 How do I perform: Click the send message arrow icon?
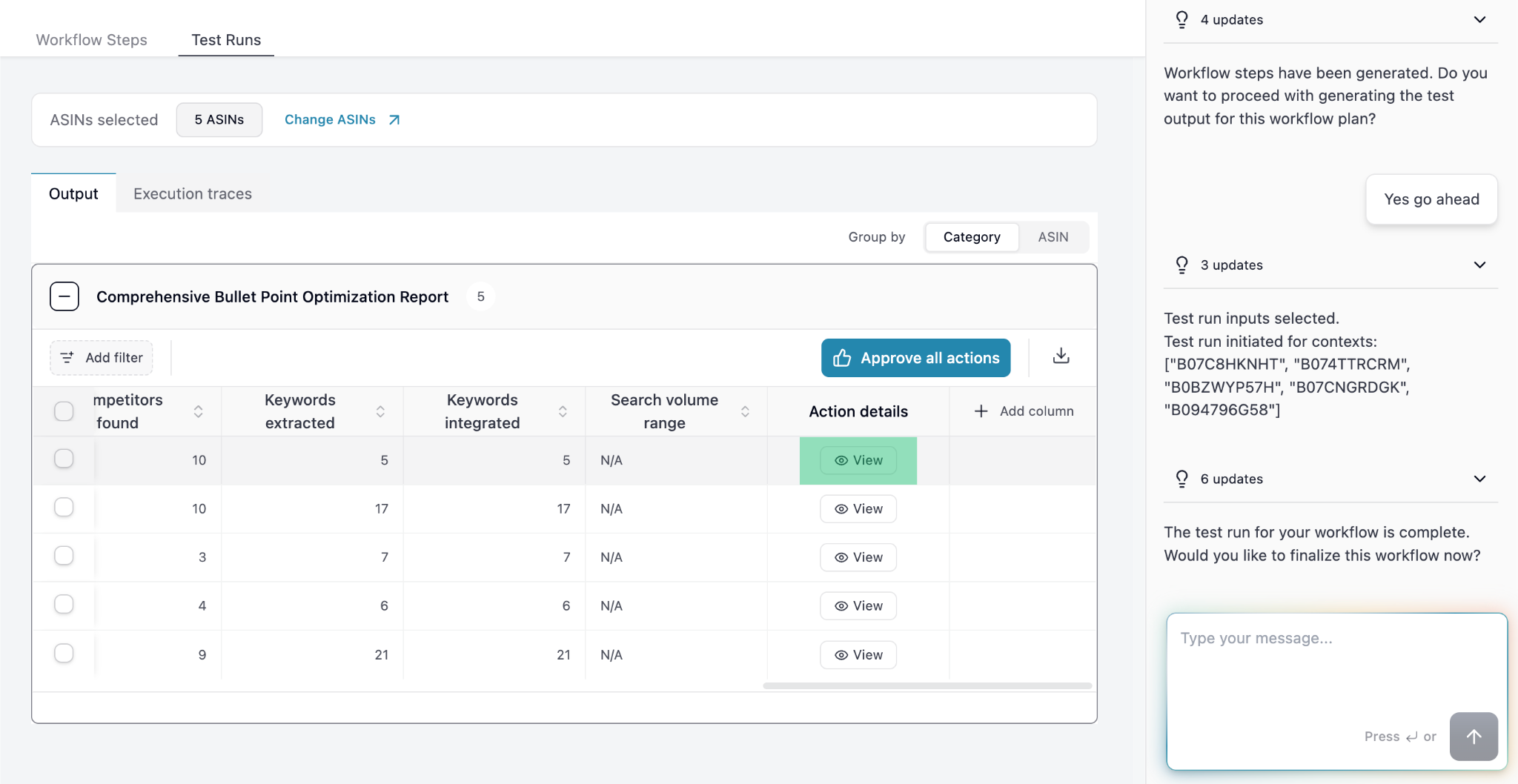(x=1474, y=736)
